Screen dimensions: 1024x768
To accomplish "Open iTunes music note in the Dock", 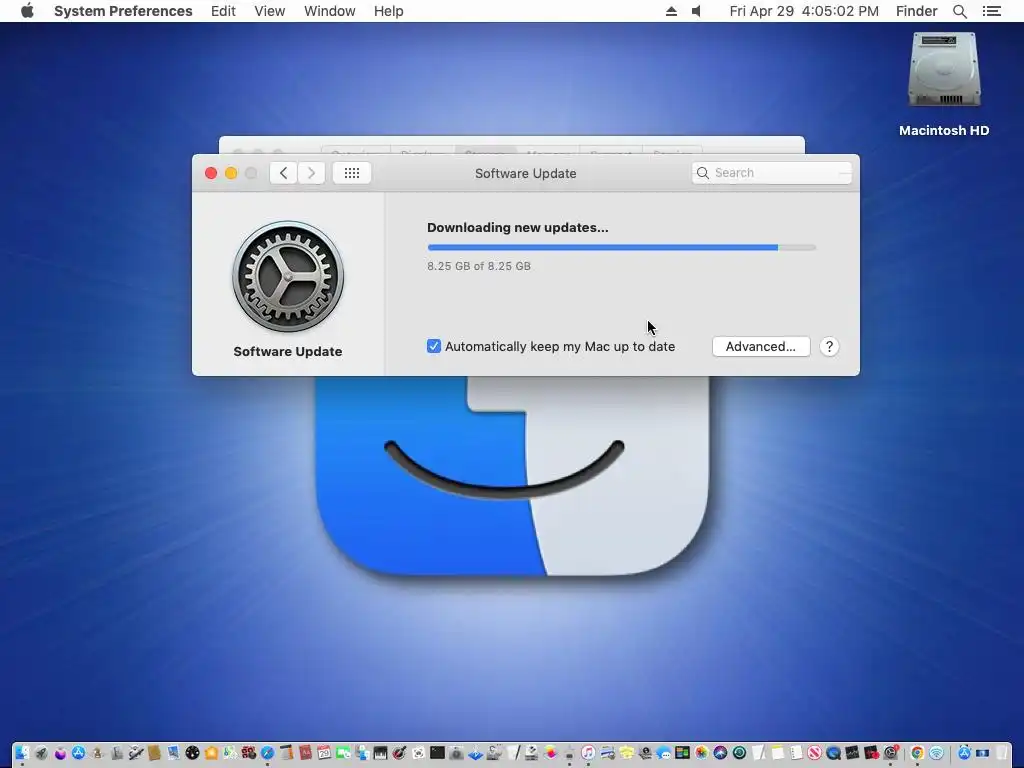I will 588,753.
